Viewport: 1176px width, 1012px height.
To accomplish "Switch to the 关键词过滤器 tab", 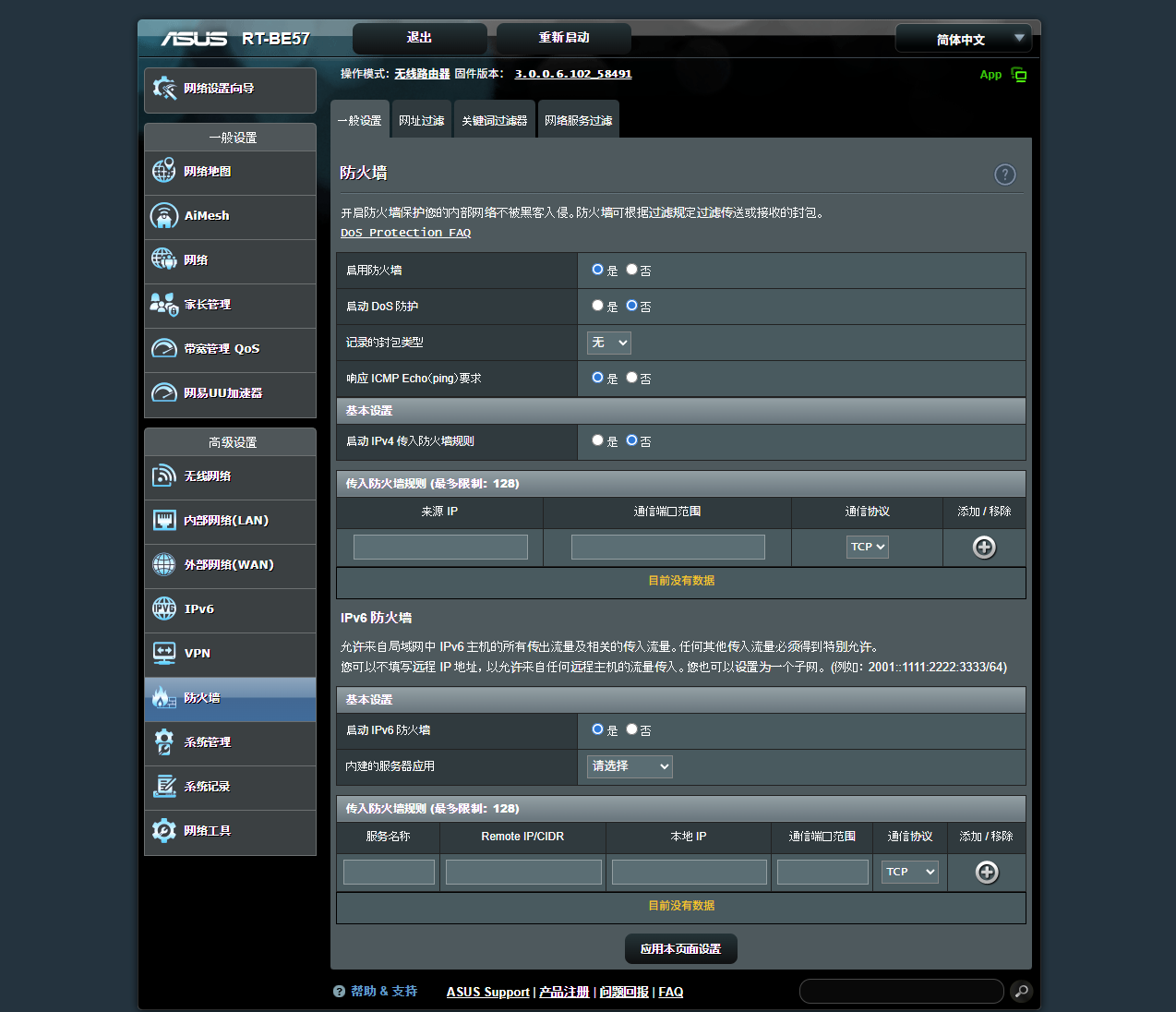I will coord(494,121).
